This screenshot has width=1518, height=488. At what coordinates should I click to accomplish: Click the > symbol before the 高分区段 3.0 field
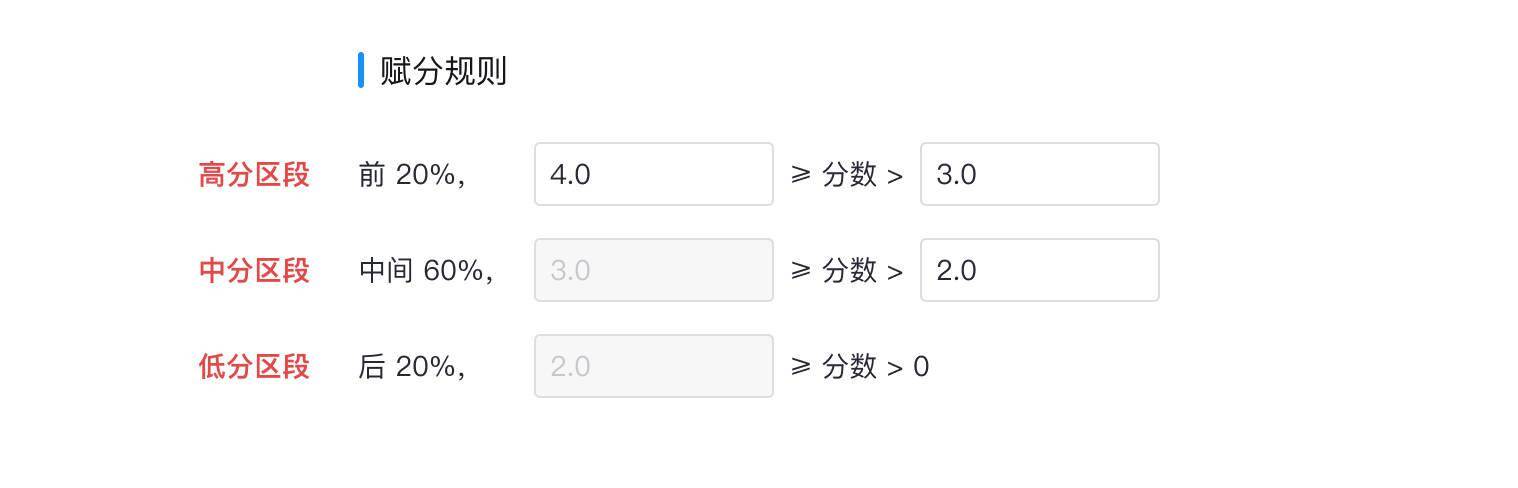(895, 176)
